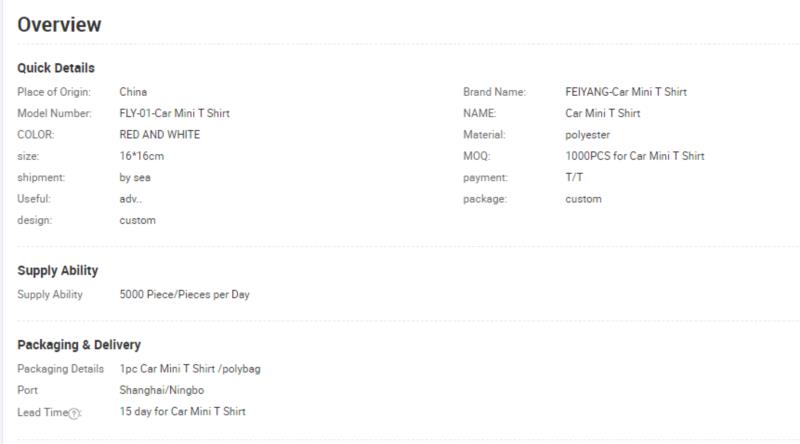
Task: Click the shipment value by sea
Action: (x=135, y=178)
